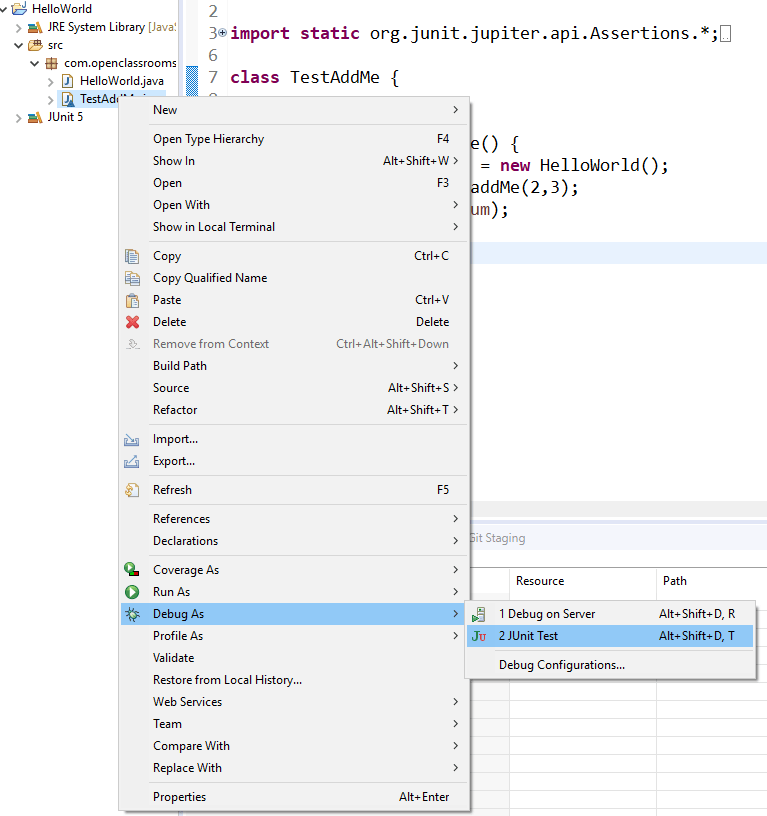
Task: Open the Open With submenu
Action: click(x=295, y=205)
